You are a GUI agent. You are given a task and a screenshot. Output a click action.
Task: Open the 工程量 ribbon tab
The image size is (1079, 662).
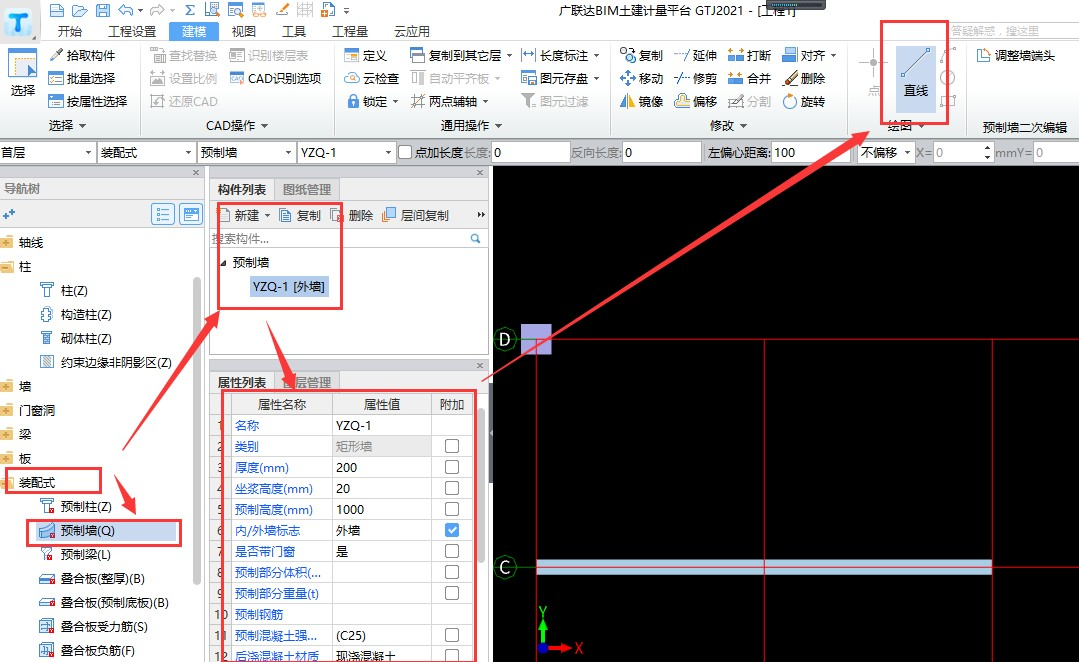pos(350,31)
